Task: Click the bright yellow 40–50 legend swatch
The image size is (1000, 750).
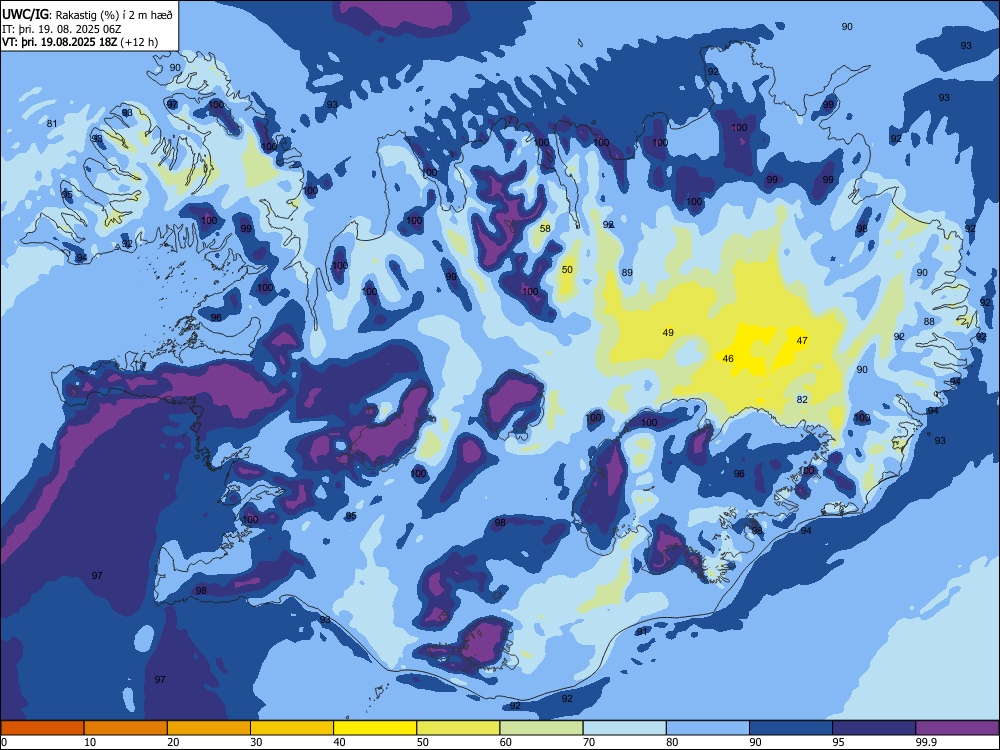Action: [x=375, y=728]
